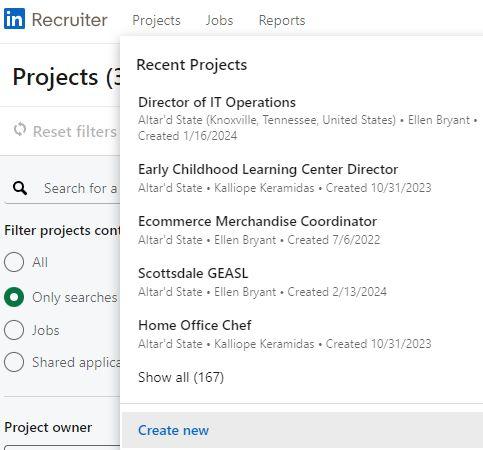
Task: Click the Create new project button
Action: (x=303, y=430)
